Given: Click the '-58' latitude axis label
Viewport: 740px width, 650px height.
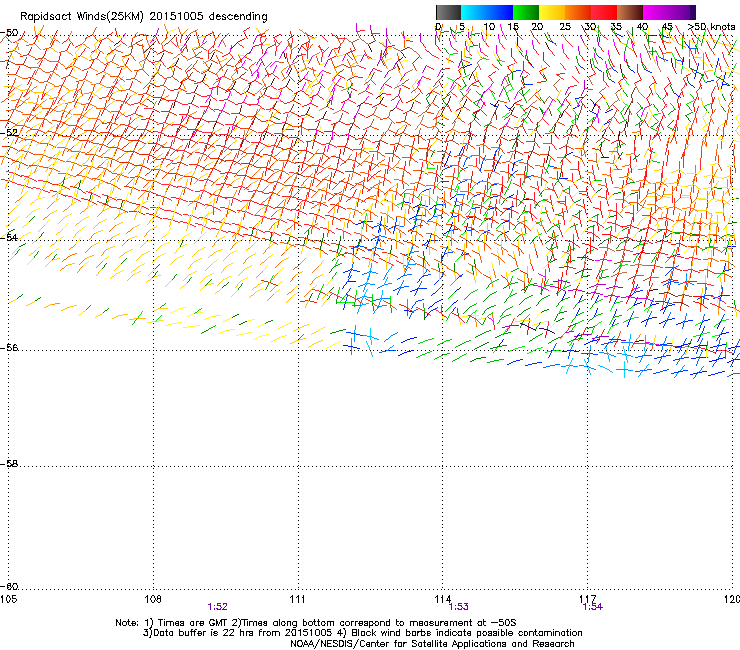Looking at the screenshot, I should (x=9, y=464).
